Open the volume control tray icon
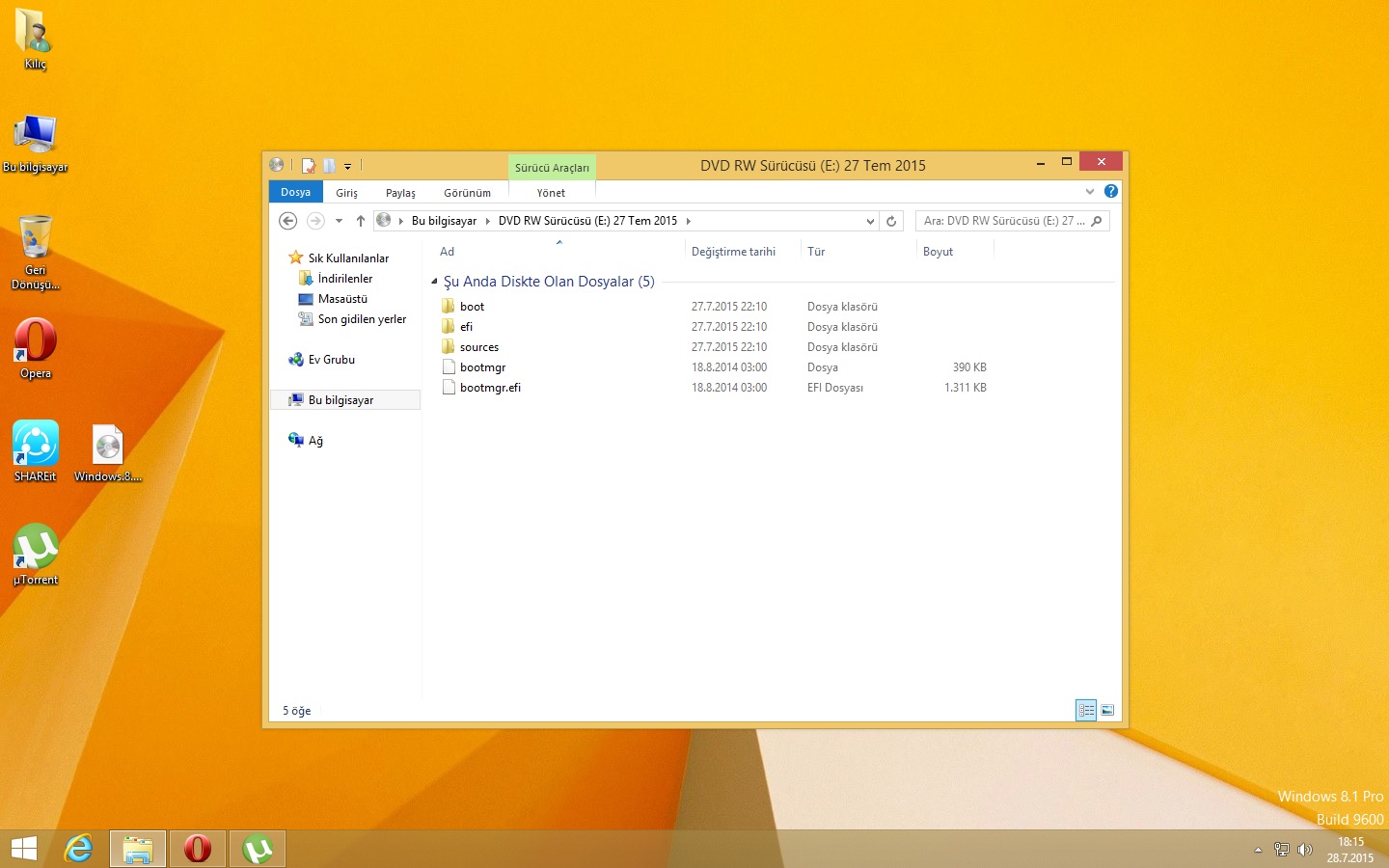This screenshot has height=868, width=1389. click(x=1305, y=850)
